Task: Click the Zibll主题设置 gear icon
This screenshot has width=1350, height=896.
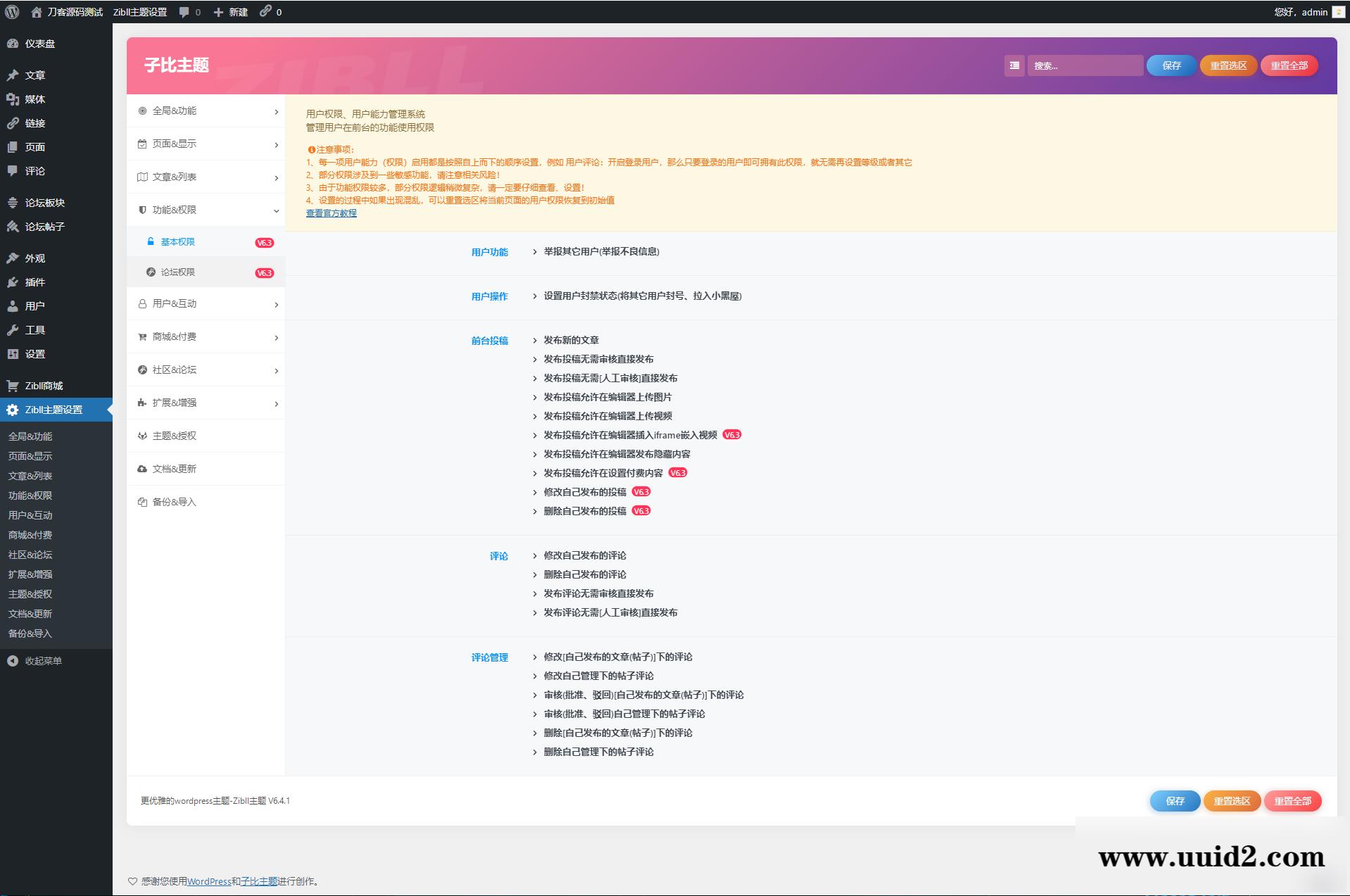Action: [13, 409]
